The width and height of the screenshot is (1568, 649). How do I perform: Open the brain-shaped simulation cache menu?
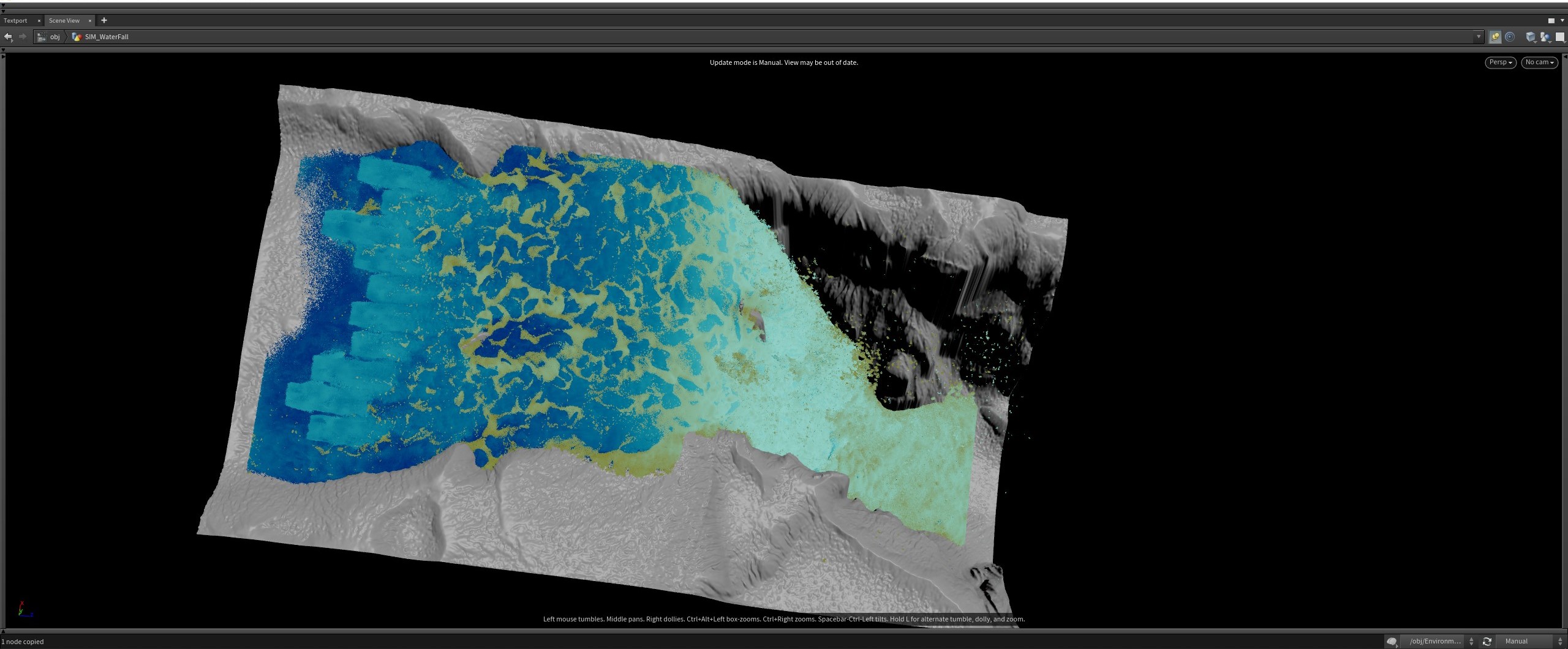(x=1392, y=641)
